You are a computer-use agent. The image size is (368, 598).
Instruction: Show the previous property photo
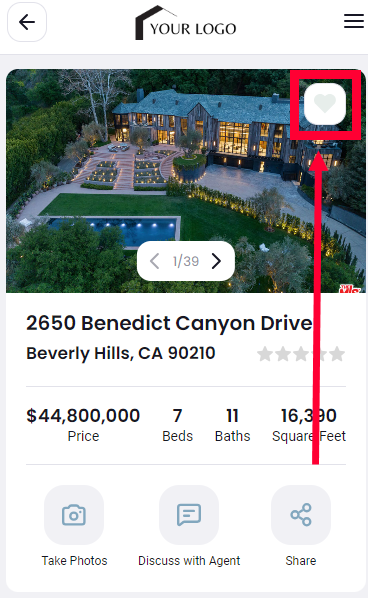pos(154,261)
